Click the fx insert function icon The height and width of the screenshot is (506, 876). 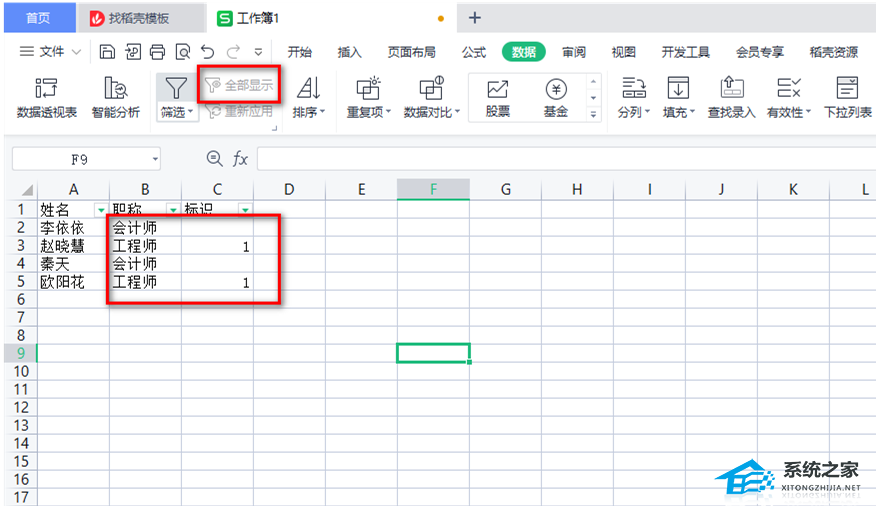pos(240,159)
